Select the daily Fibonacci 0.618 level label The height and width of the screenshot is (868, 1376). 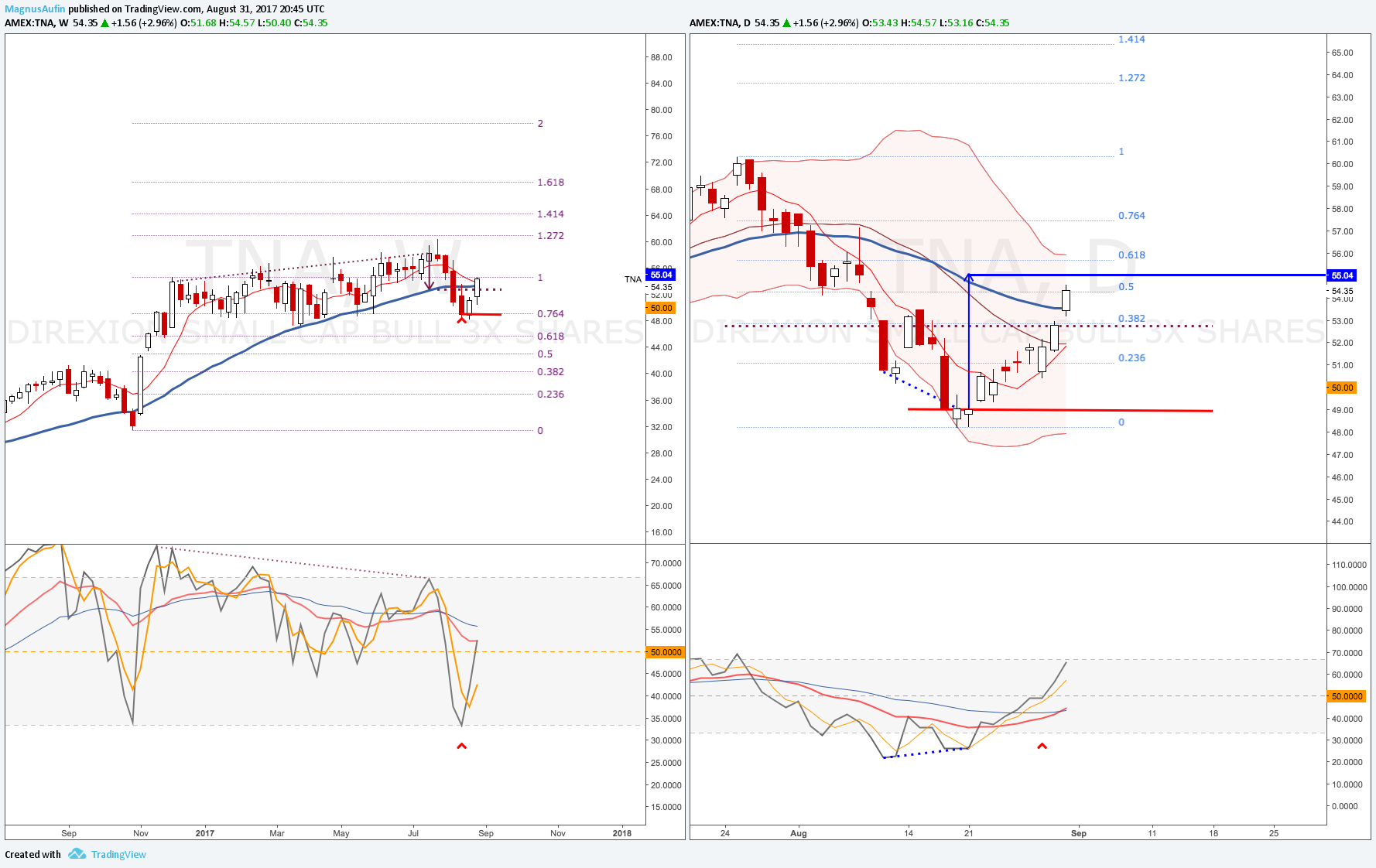1131,255
